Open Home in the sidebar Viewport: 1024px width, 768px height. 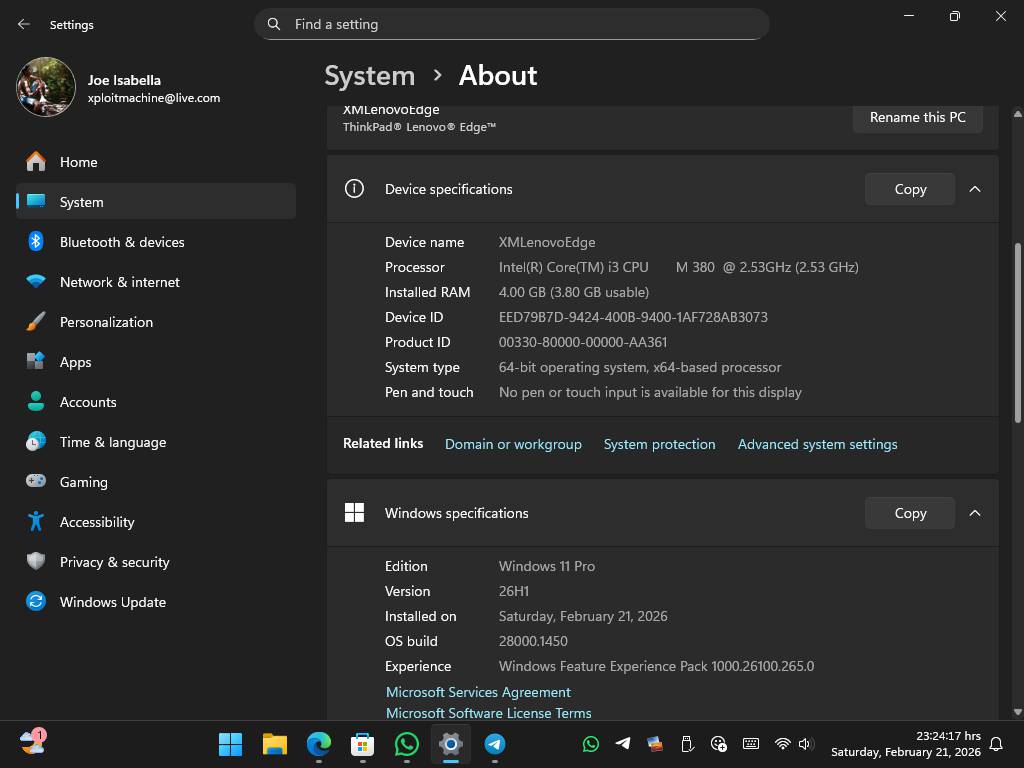coord(156,162)
